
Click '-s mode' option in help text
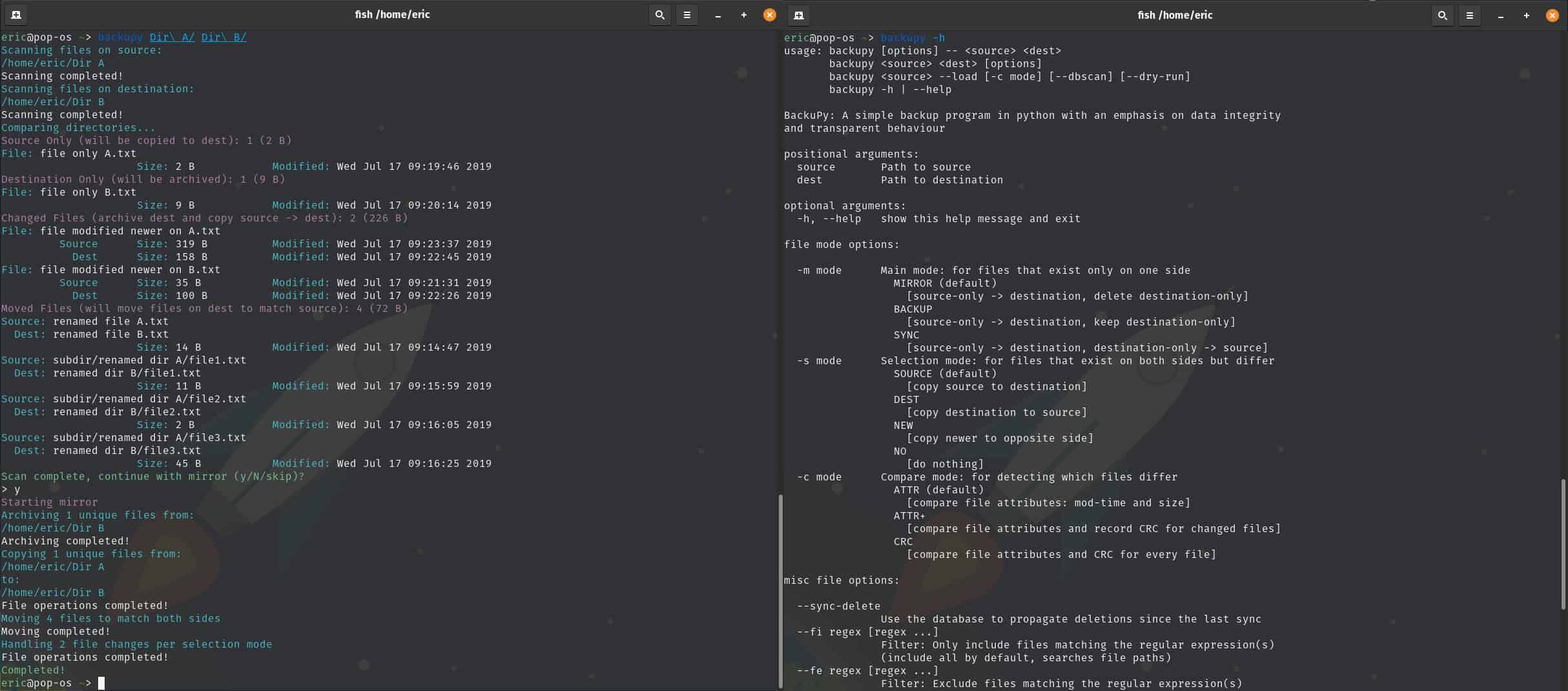tap(819, 361)
